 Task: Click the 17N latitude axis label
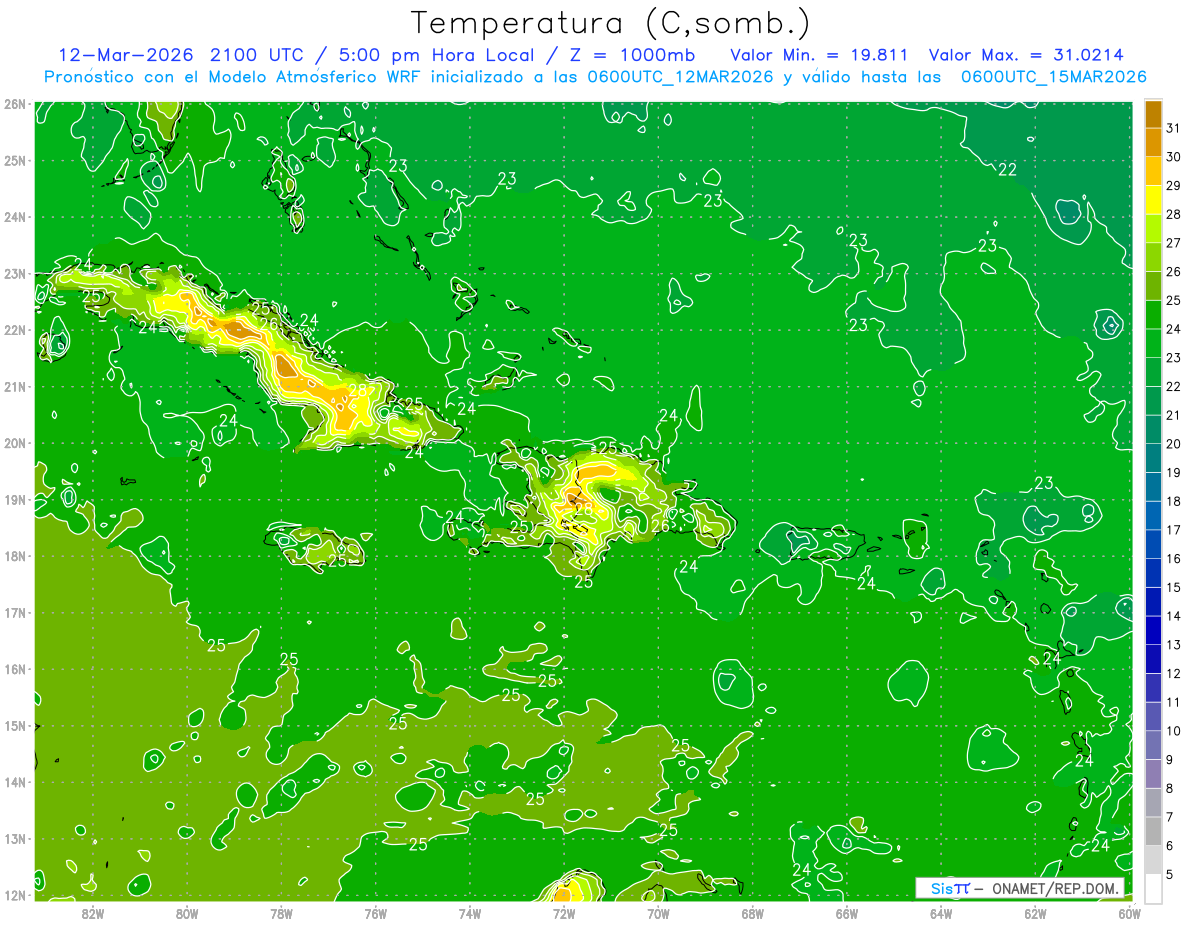click(15, 612)
